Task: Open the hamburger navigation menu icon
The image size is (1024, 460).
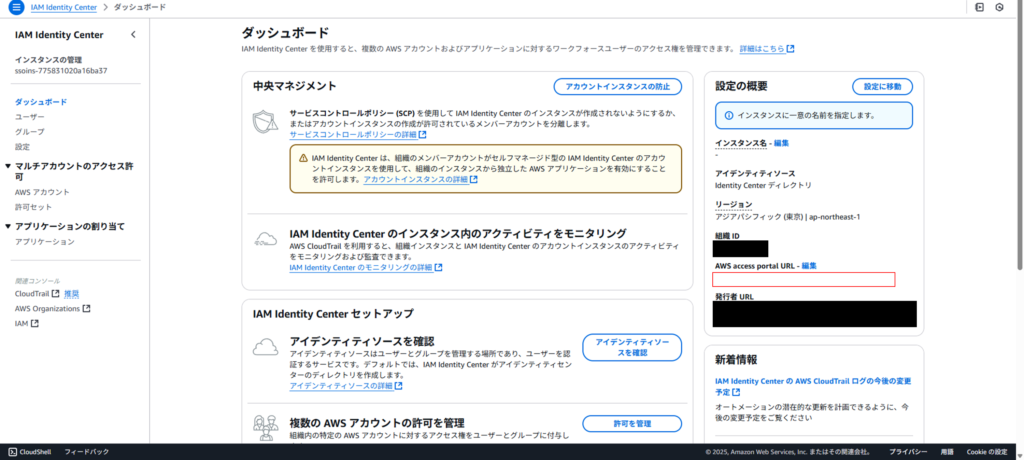Action: tap(16, 7)
